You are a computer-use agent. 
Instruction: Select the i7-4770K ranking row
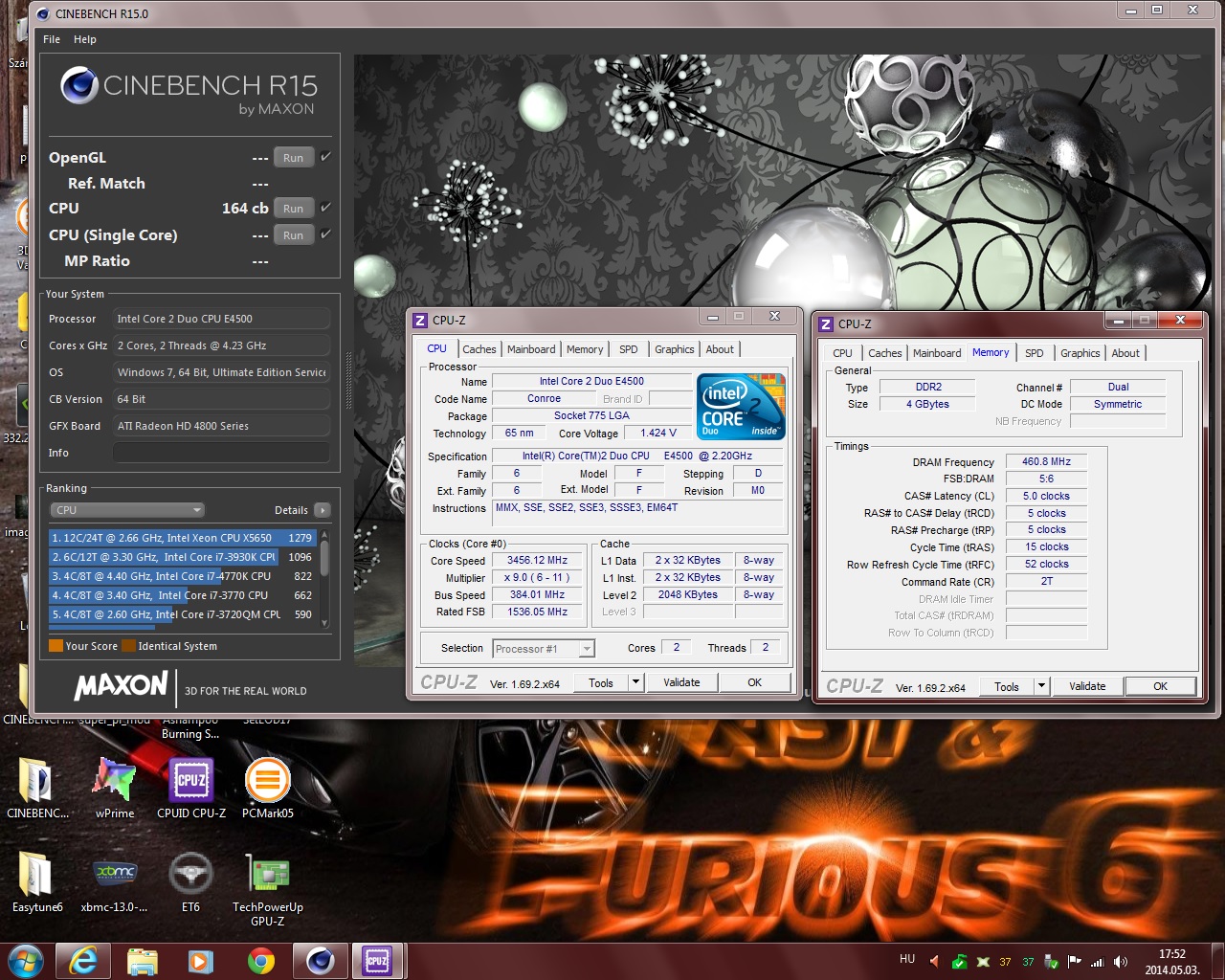[x=182, y=576]
